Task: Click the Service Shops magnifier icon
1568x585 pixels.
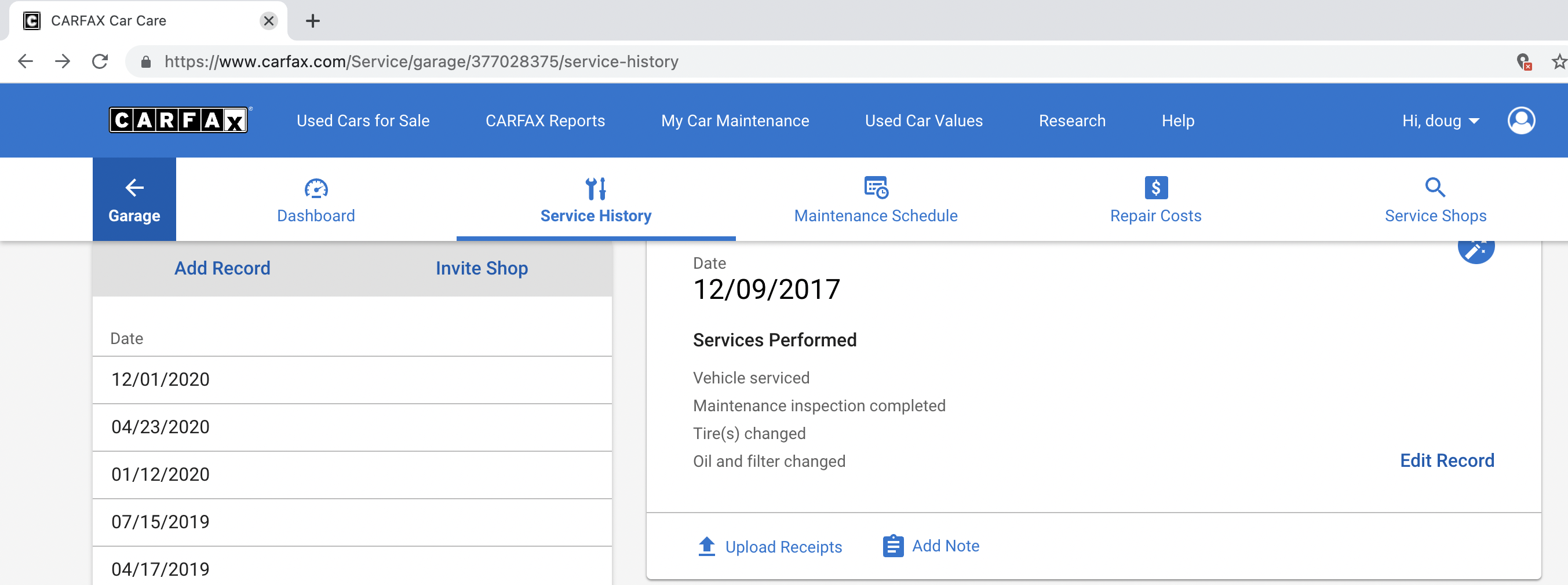Action: tap(1435, 187)
